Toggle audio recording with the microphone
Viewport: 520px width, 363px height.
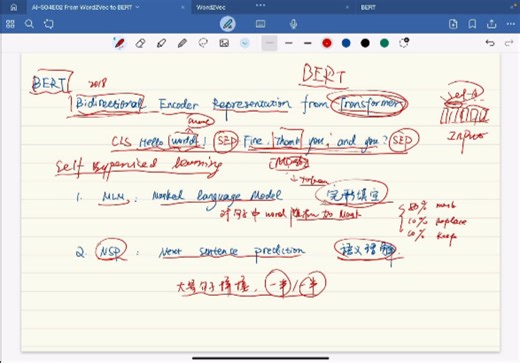[293, 24]
